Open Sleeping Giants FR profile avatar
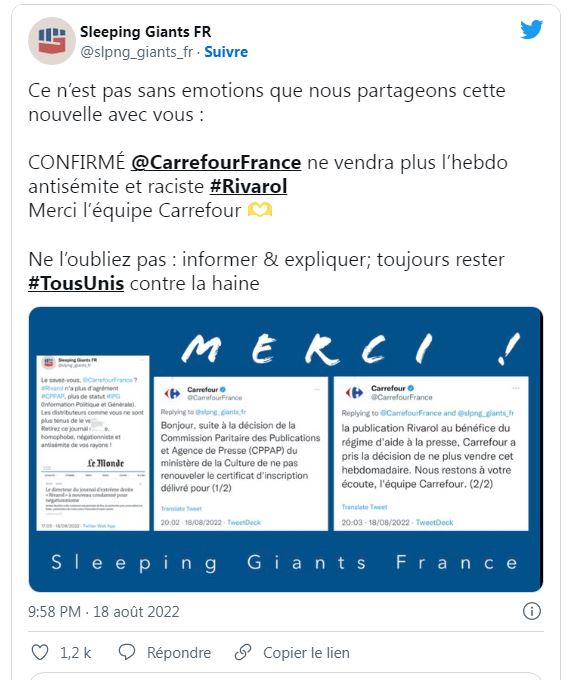The image size is (577, 680). [52, 41]
